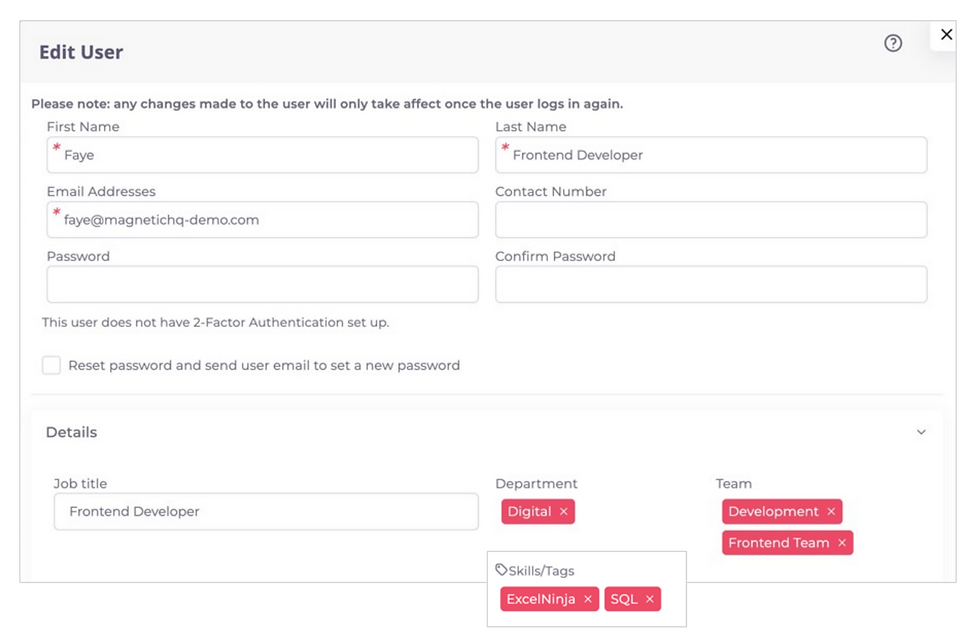Click the Details section header

[71, 432]
